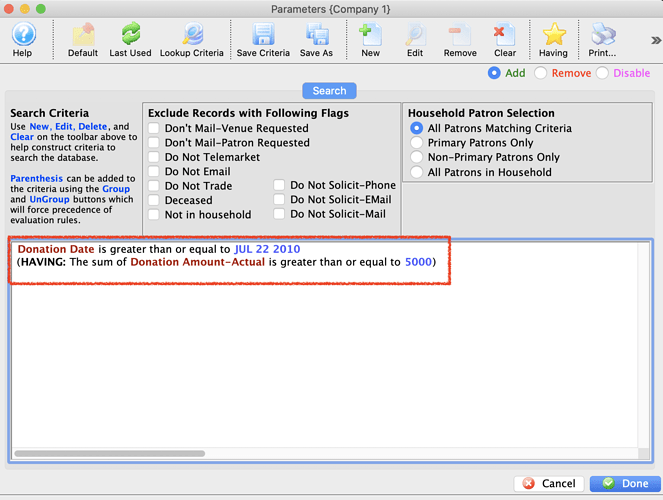
Task: Open Lookup Criteria
Action: point(192,40)
